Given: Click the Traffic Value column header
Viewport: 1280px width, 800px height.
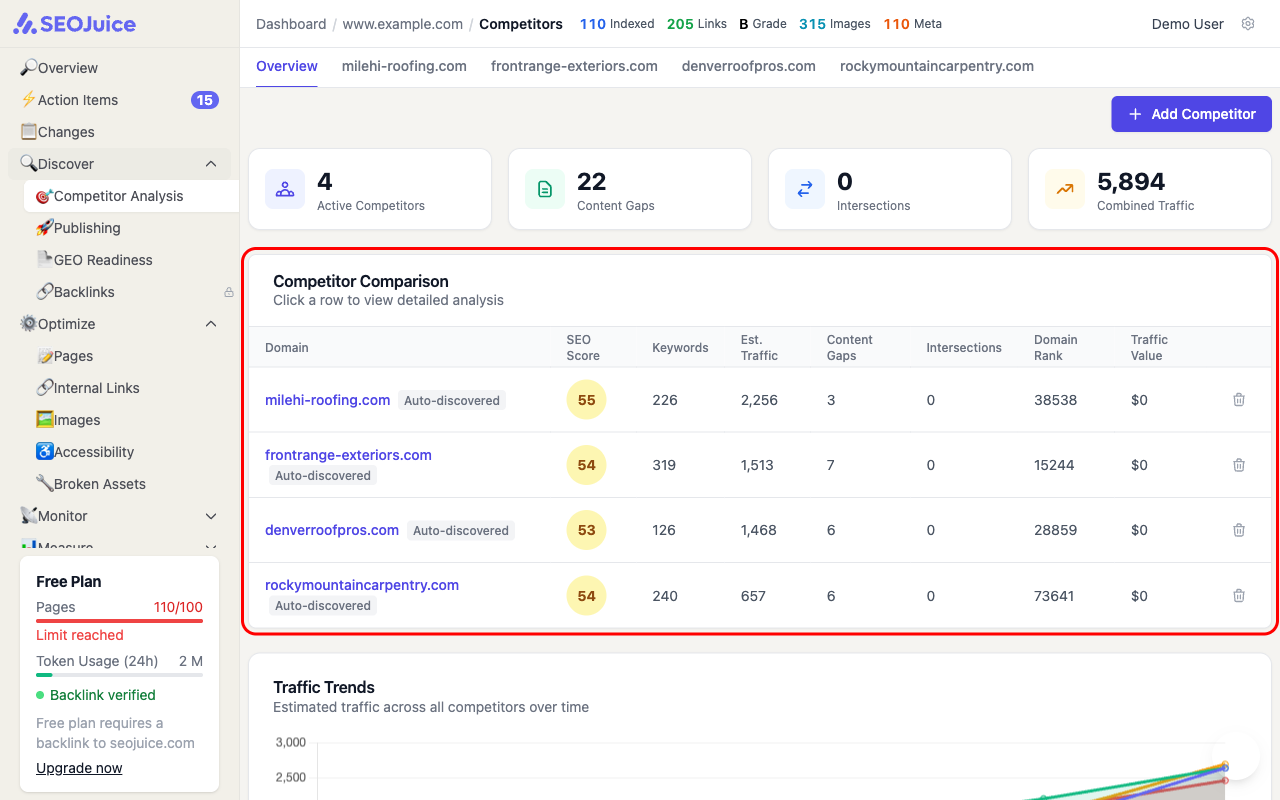Looking at the screenshot, I should pyautogui.click(x=1150, y=348).
